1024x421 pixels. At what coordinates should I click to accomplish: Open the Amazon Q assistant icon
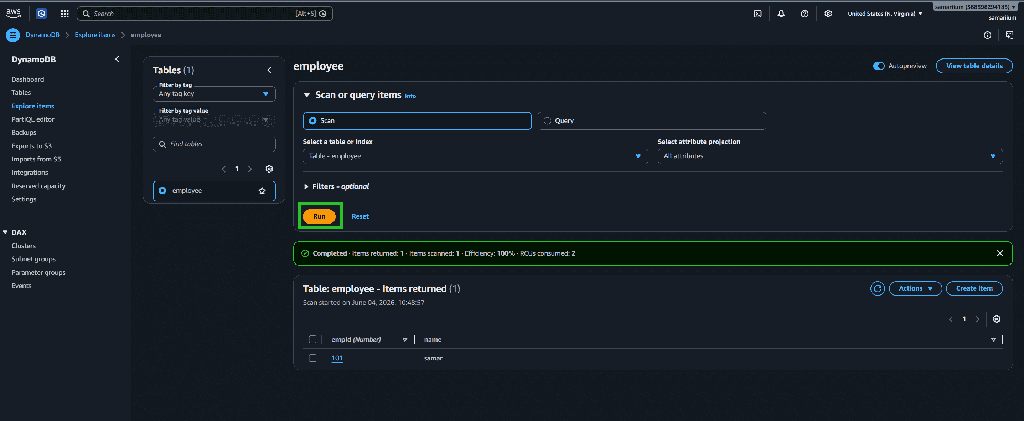[x=42, y=13]
